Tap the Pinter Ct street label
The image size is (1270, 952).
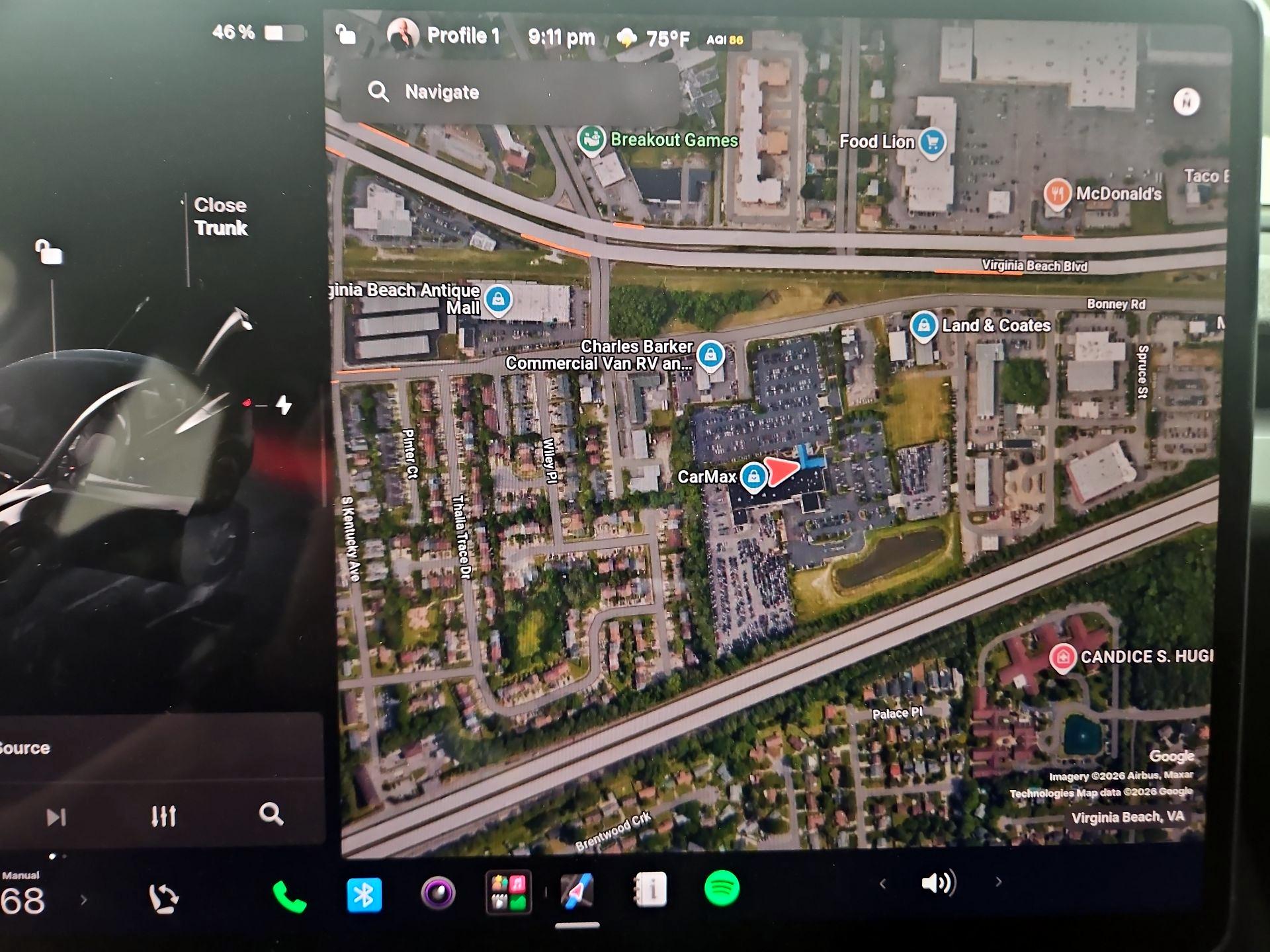pyautogui.click(x=409, y=454)
